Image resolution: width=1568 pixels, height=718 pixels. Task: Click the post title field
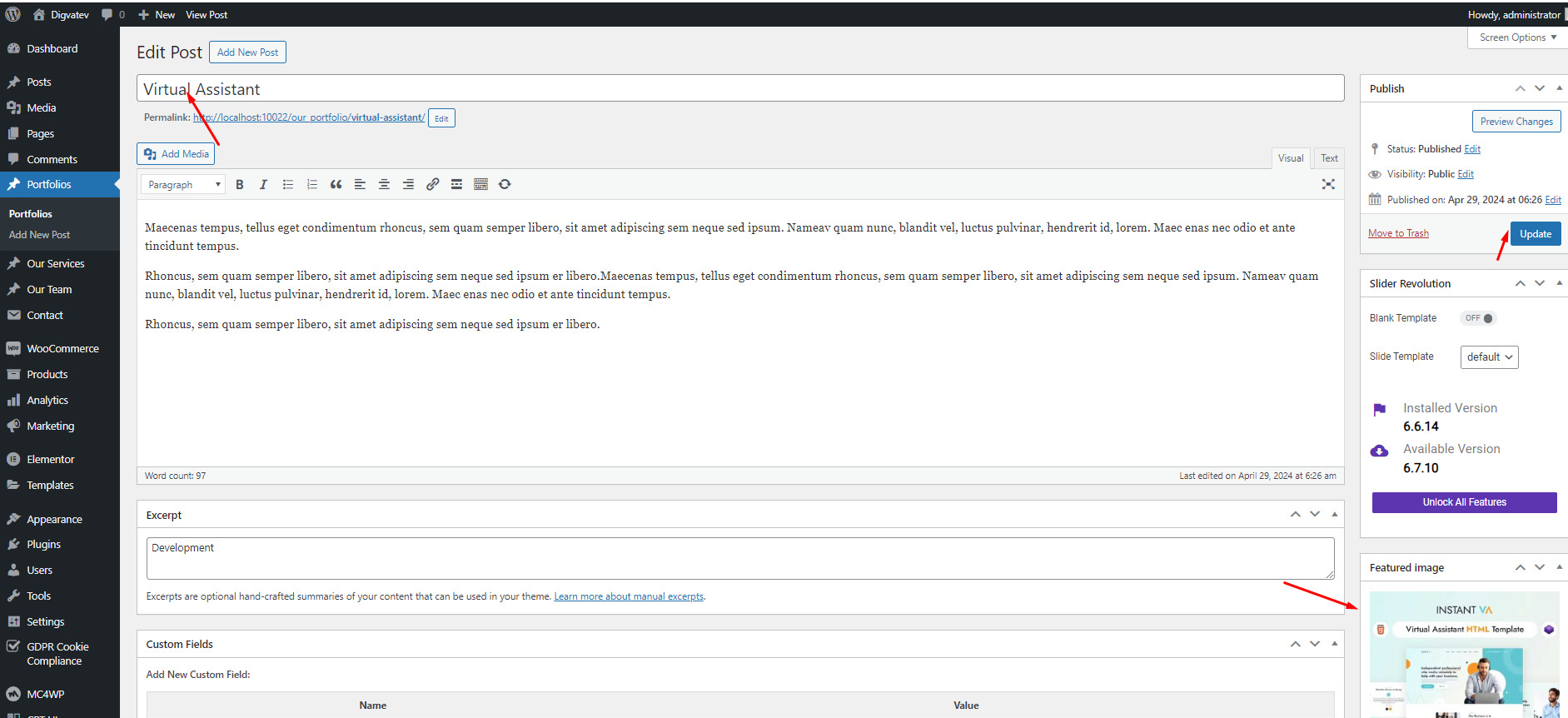[x=740, y=89]
